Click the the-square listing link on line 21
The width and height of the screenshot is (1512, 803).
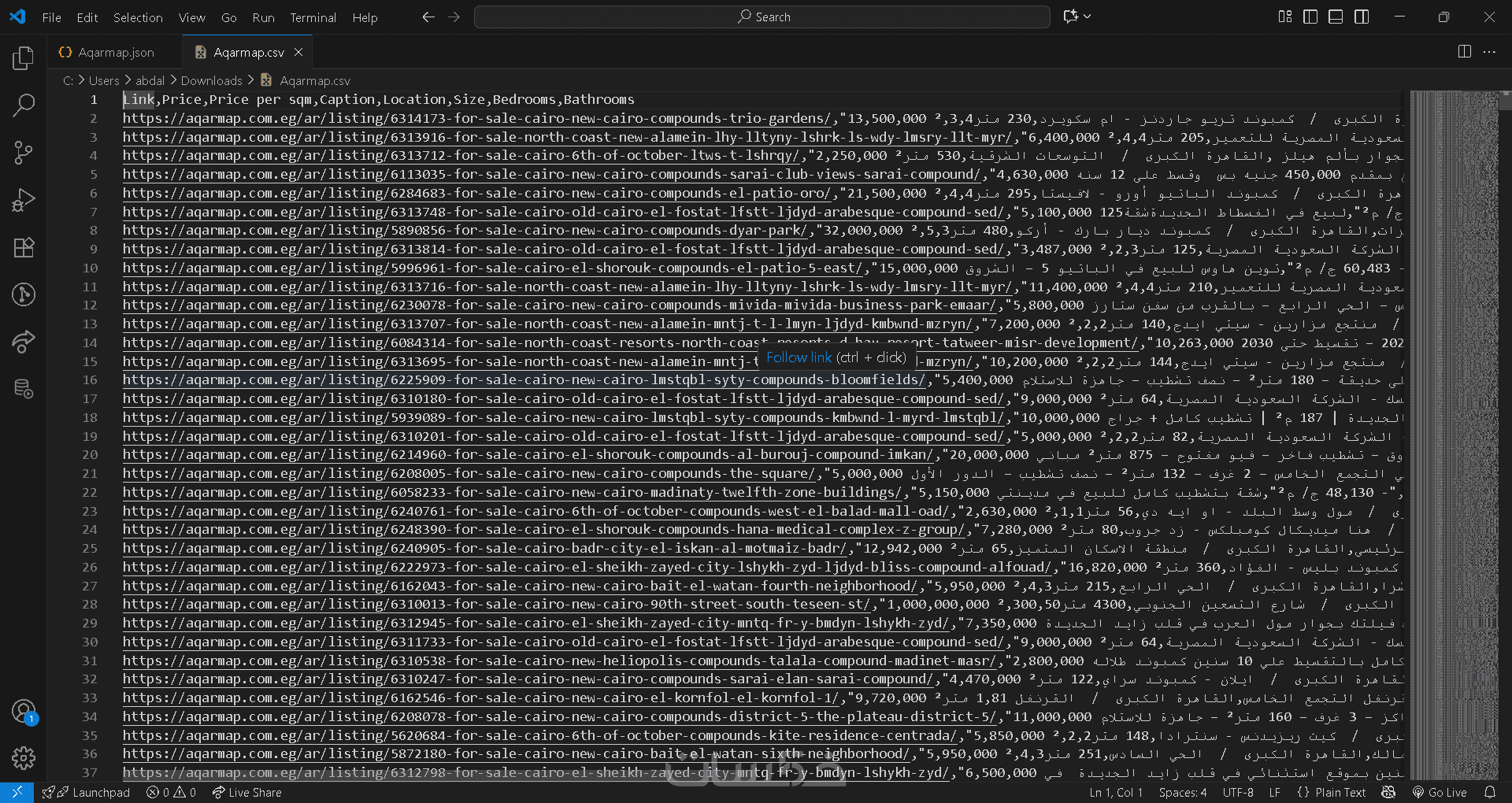pyautogui.click(x=469, y=474)
